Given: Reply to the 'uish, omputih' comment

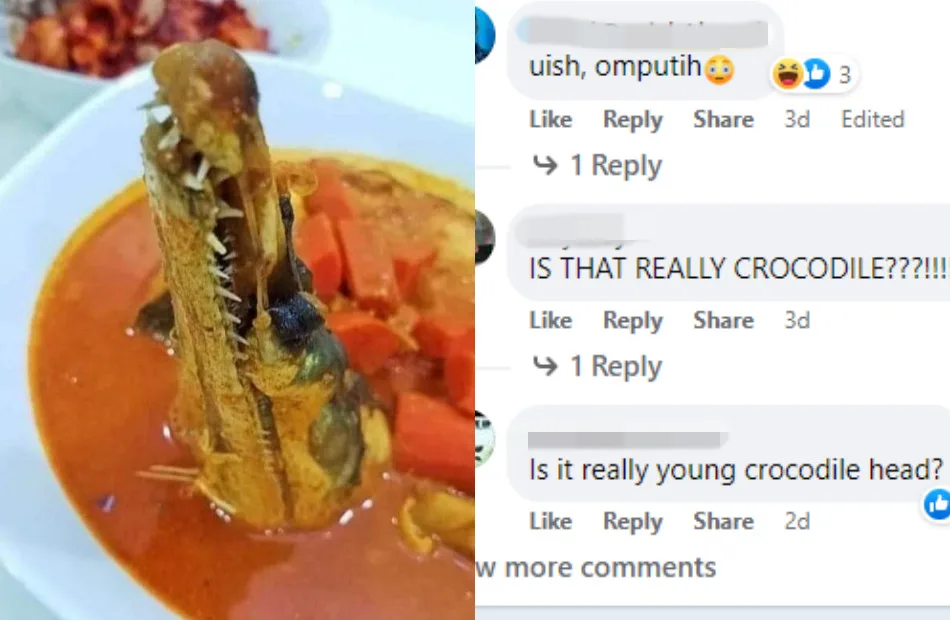Looking at the screenshot, I should (x=633, y=119).
